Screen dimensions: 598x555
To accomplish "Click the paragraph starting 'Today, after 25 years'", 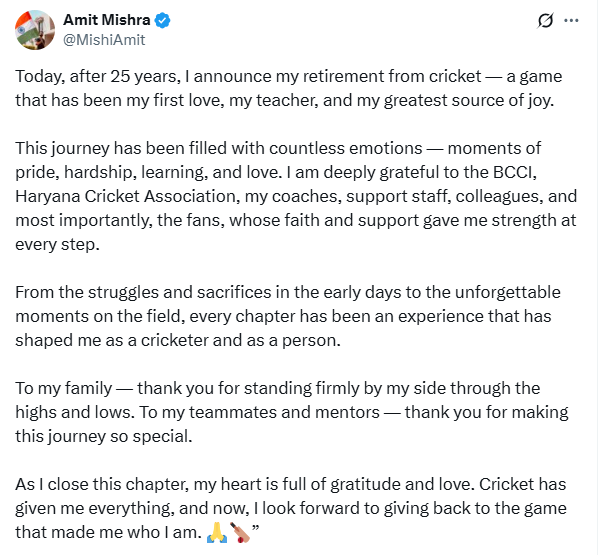I will click(289, 88).
